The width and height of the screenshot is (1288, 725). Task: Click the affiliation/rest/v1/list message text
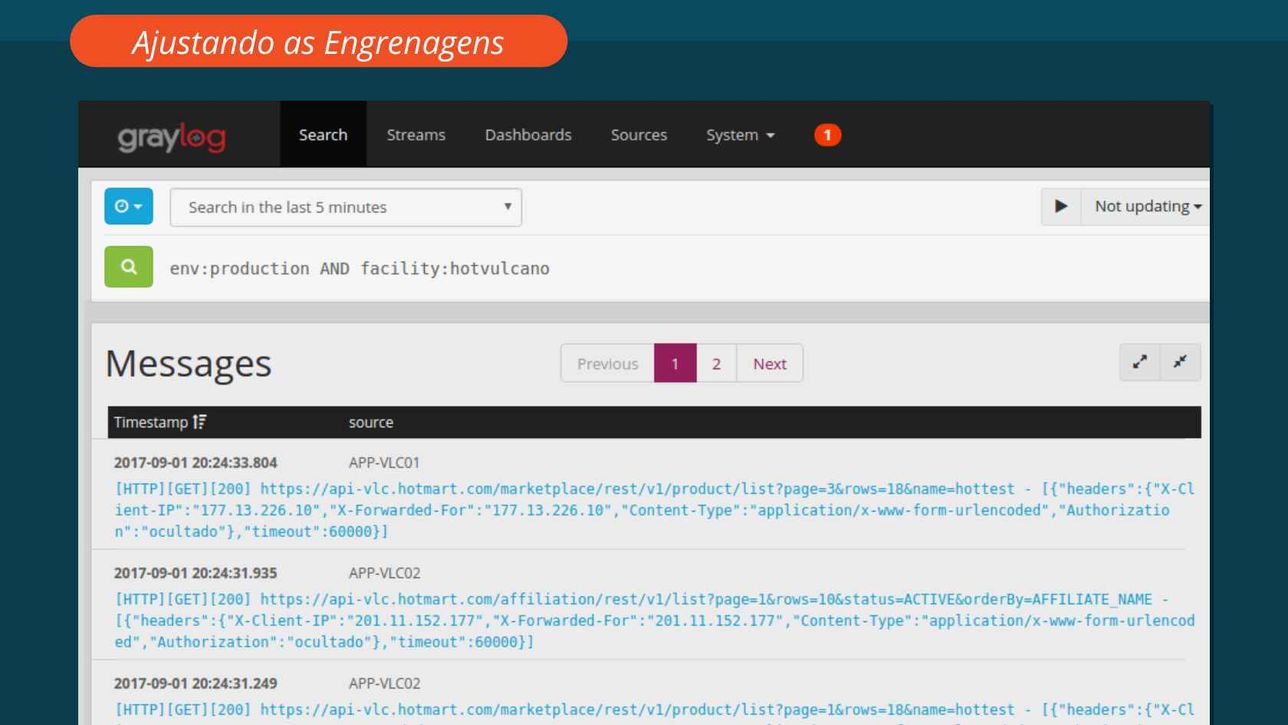click(x=655, y=621)
